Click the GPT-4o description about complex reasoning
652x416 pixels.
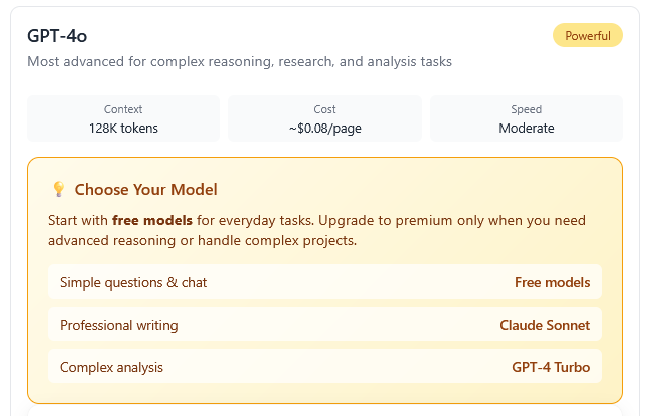(239, 62)
